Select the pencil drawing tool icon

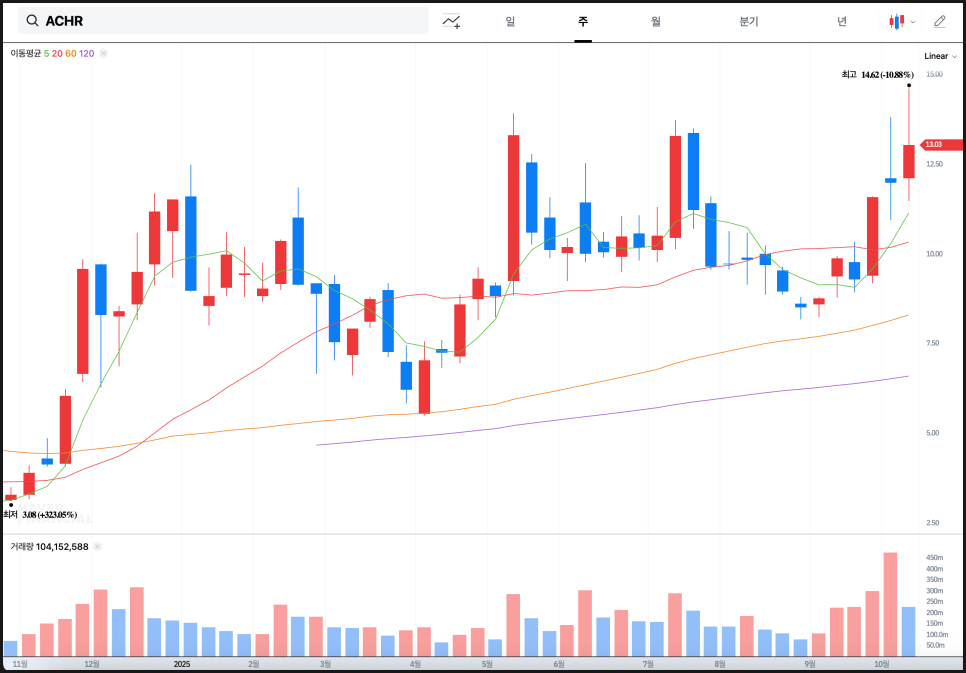coord(939,21)
